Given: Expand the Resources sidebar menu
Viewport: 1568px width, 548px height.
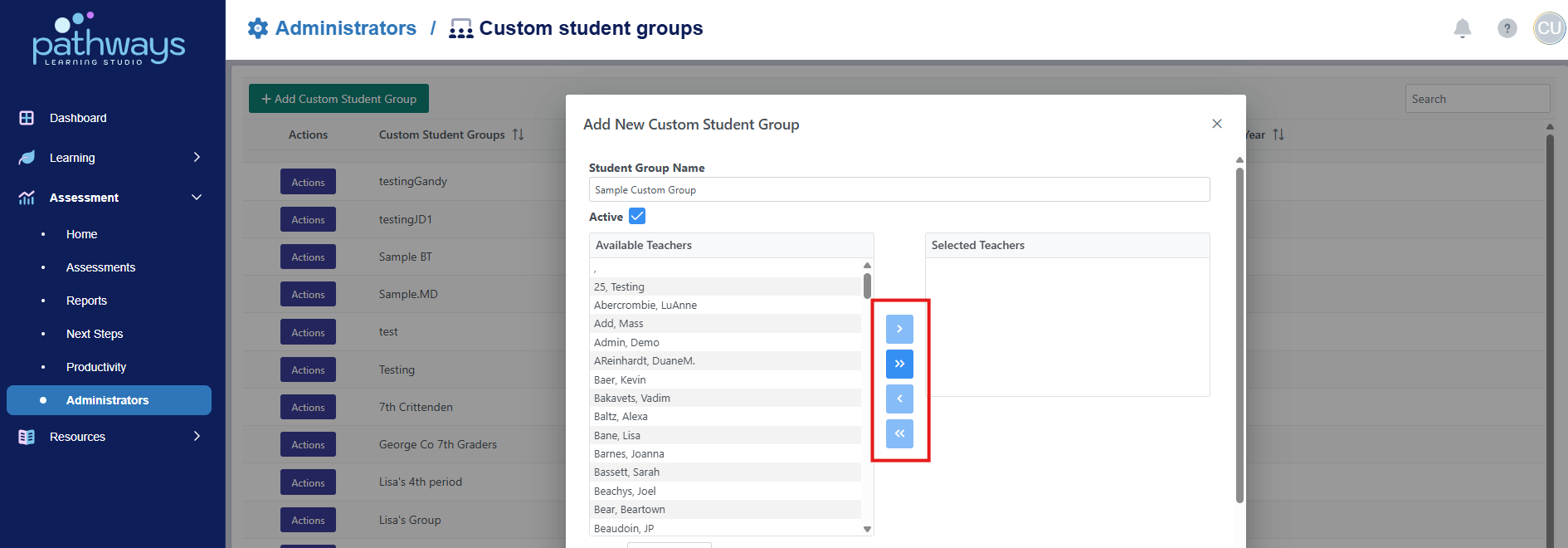Looking at the screenshot, I should pyautogui.click(x=197, y=437).
